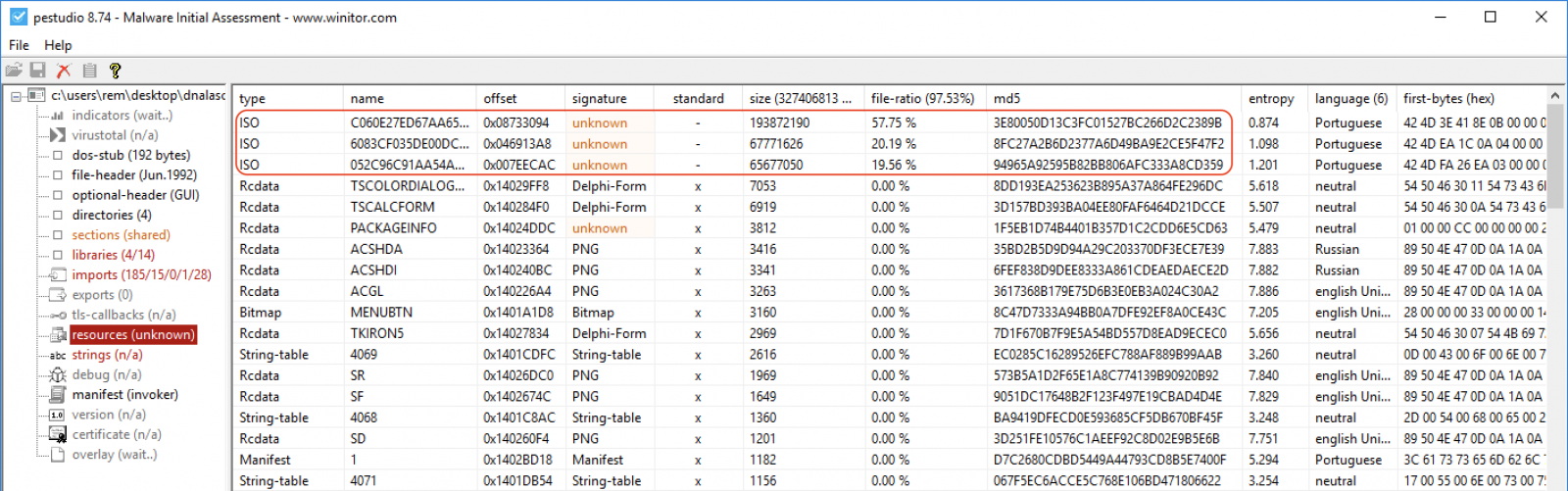Viewport: 1568px width, 491px height.
Task: Click the open file toolbar icon
Action: pyautogui.click(x=14, y=71)
